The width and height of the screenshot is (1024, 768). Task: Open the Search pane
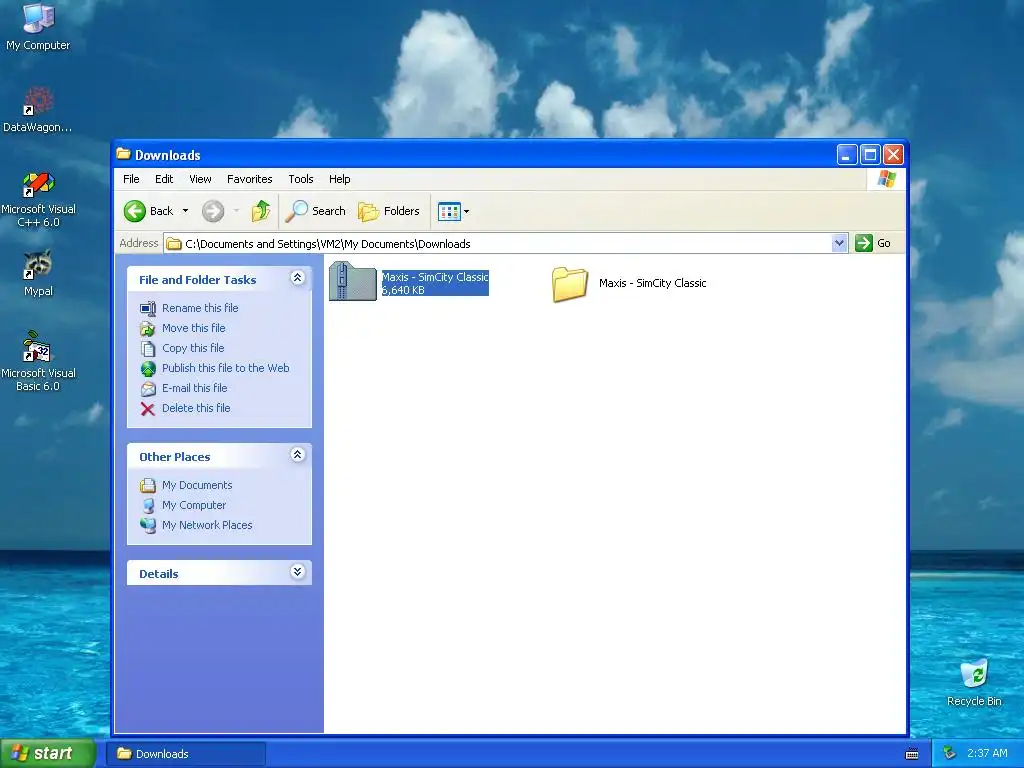pos(316,211)
